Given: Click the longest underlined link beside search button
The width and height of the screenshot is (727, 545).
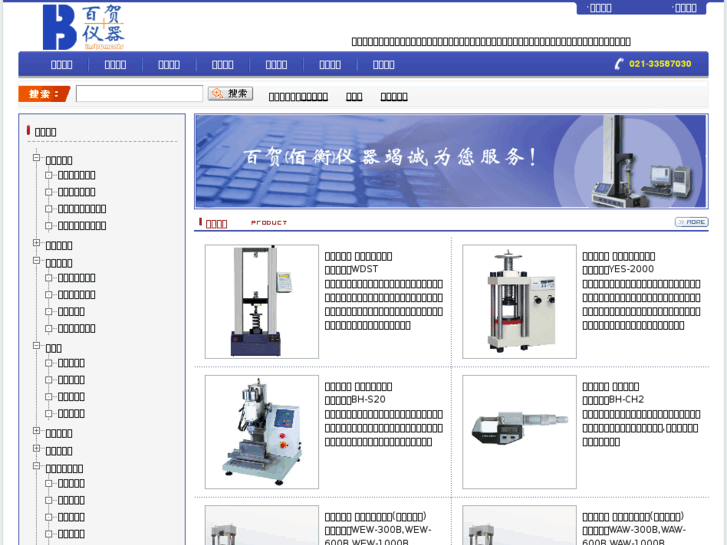Looking at the screenshot, I should pyautogui.click(x=298, y=96).
